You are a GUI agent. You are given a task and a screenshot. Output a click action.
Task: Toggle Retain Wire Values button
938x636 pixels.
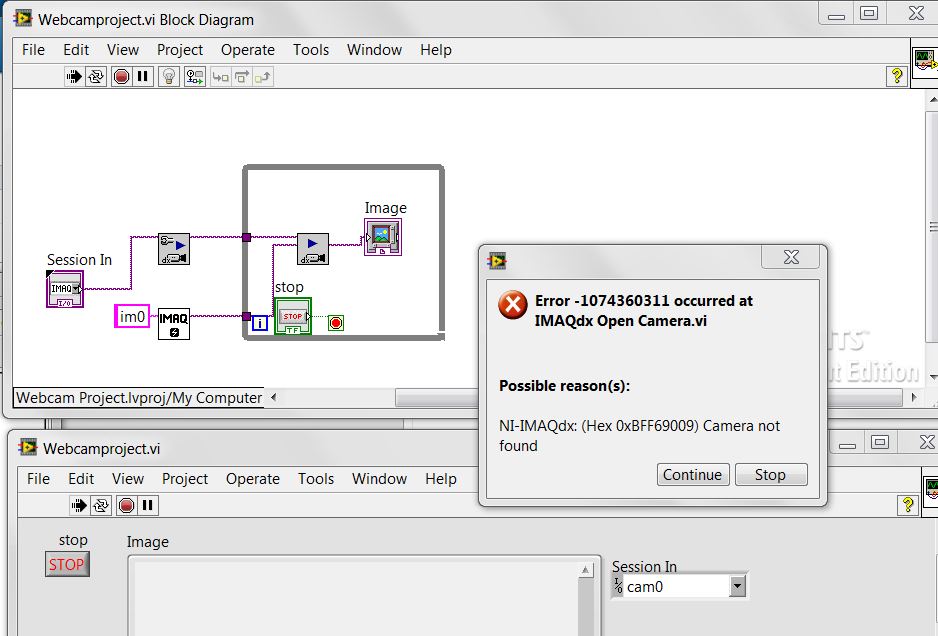point(194,77)
